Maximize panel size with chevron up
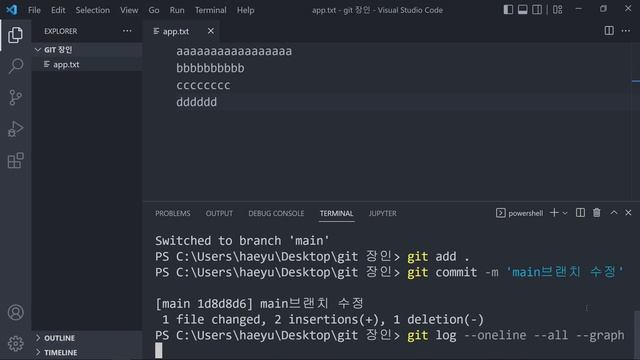Screen dimensions: 640x360 click(x=614, y=212)
